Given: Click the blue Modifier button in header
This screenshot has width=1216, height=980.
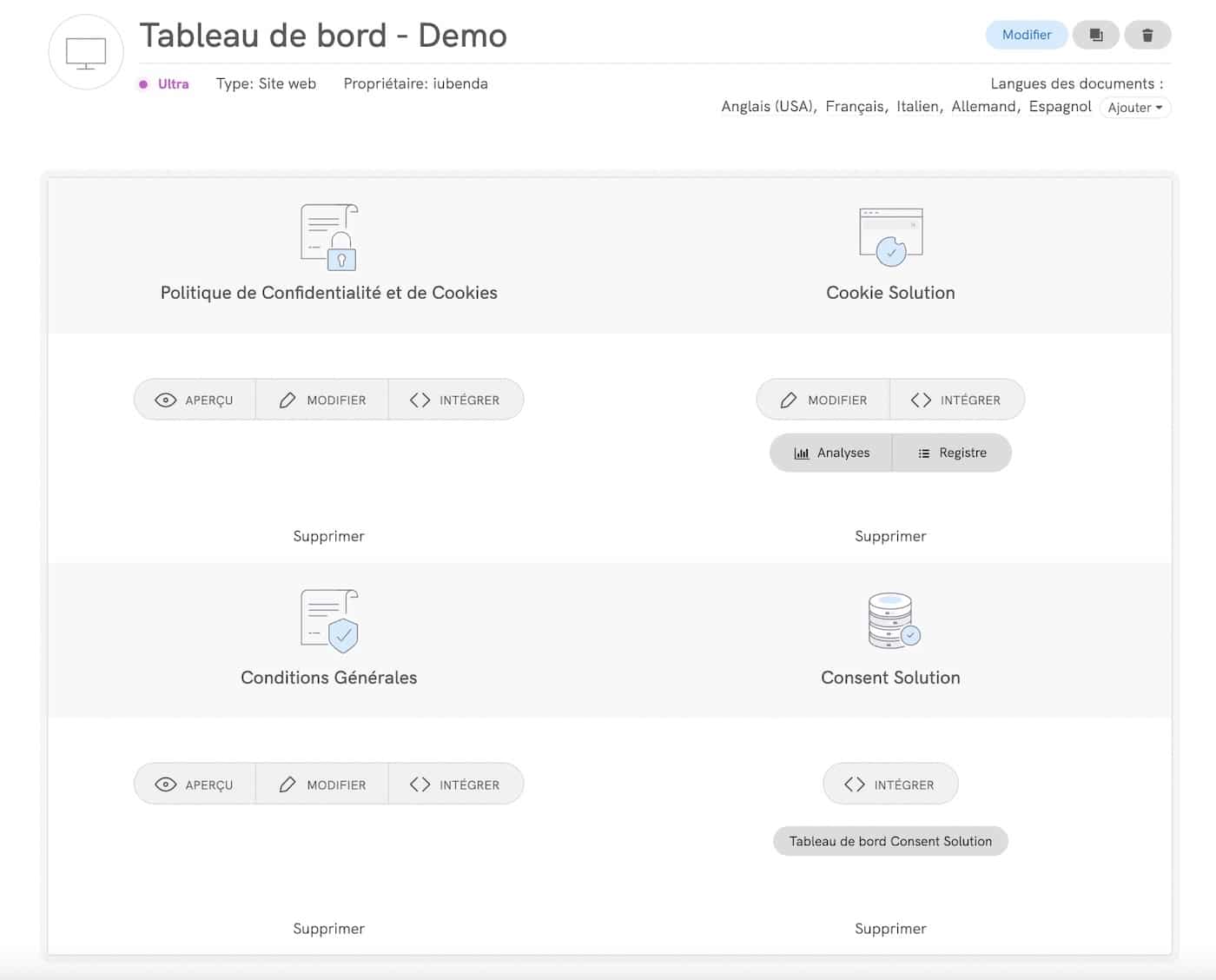Looking at the screenshot, I should (1027, 35).
